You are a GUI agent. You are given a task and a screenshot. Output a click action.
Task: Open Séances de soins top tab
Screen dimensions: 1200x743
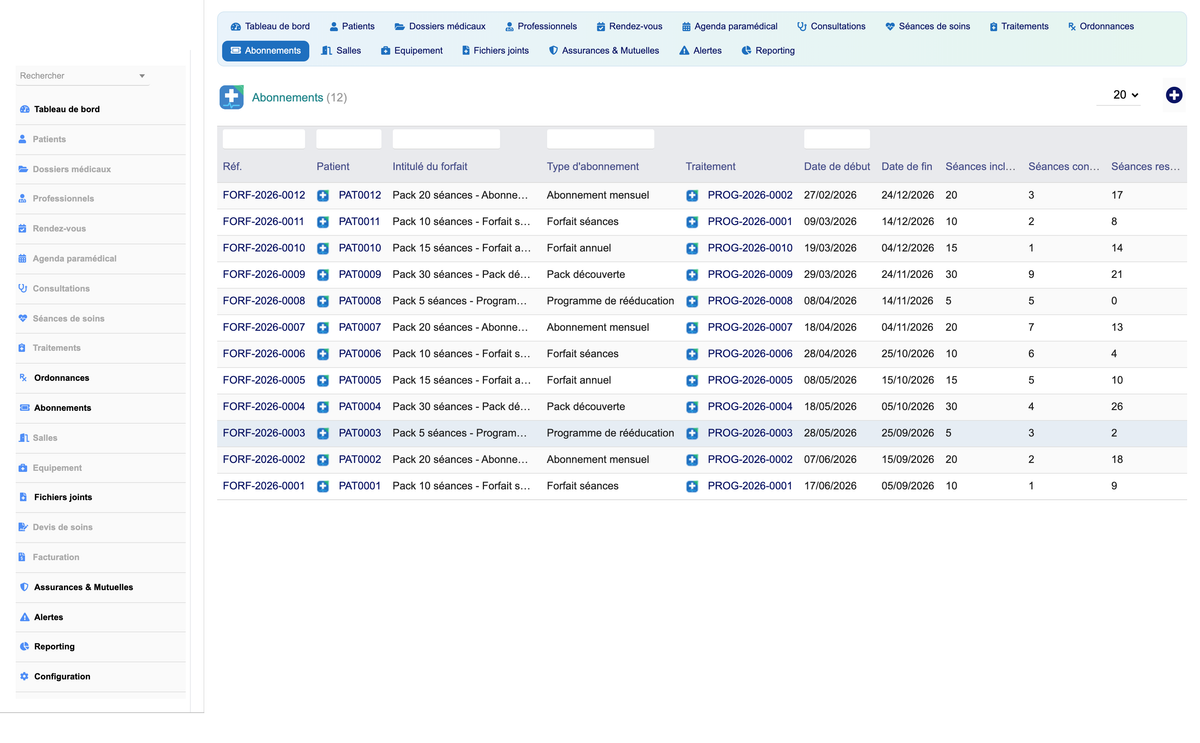(928, 26)
